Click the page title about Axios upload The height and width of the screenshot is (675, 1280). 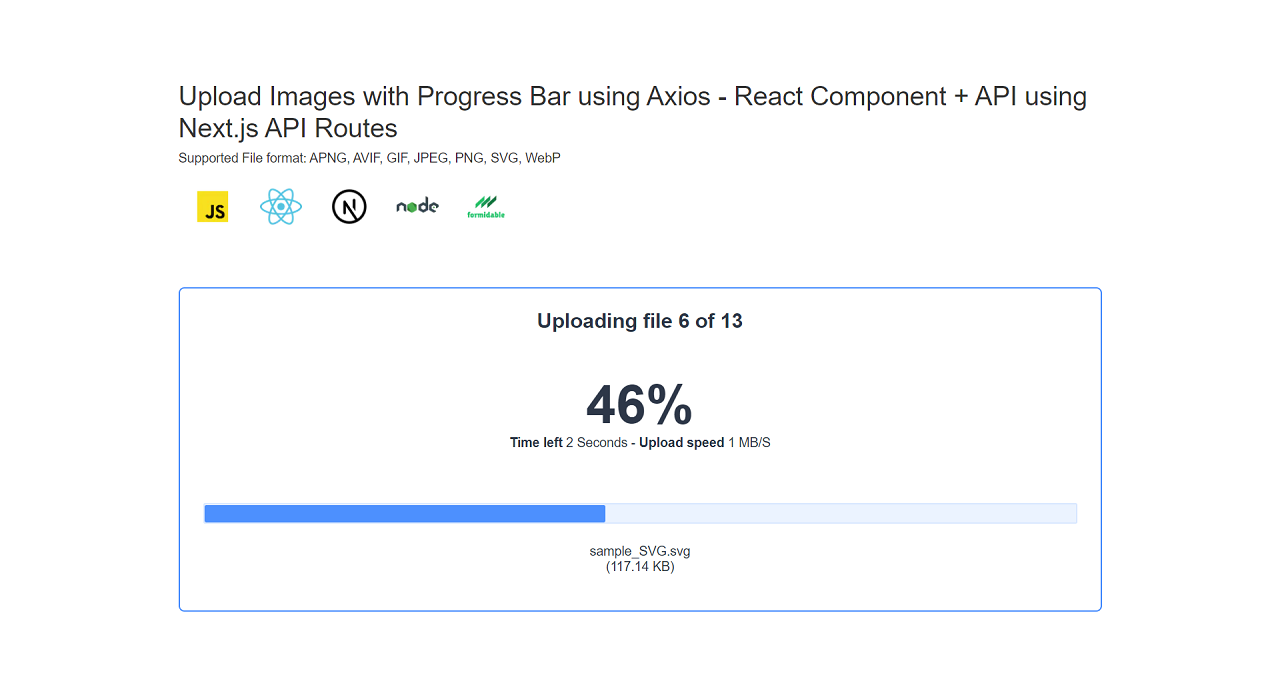[633, 112]
